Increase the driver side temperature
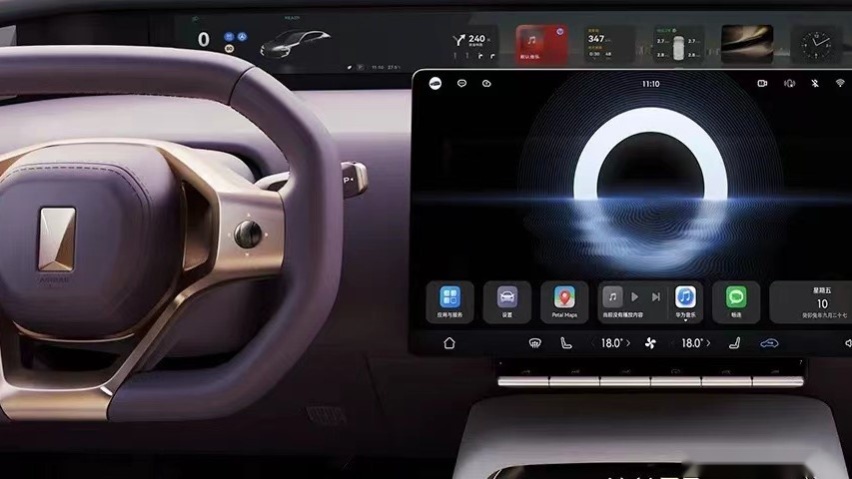This screenshot has width=852, height=479. 629,343
